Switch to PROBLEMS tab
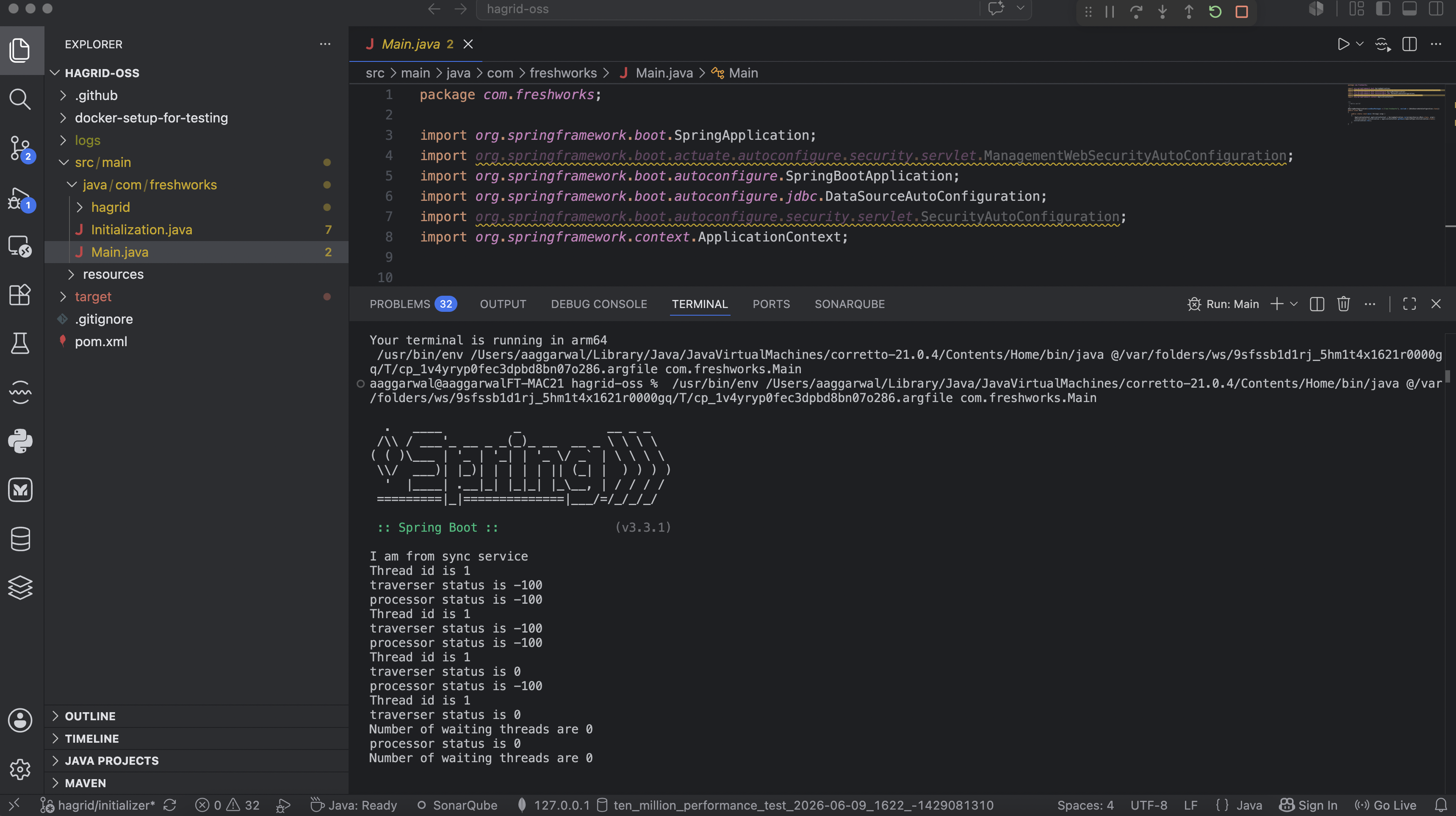This screenshot has height=816, width=1456. coord(413,304)
